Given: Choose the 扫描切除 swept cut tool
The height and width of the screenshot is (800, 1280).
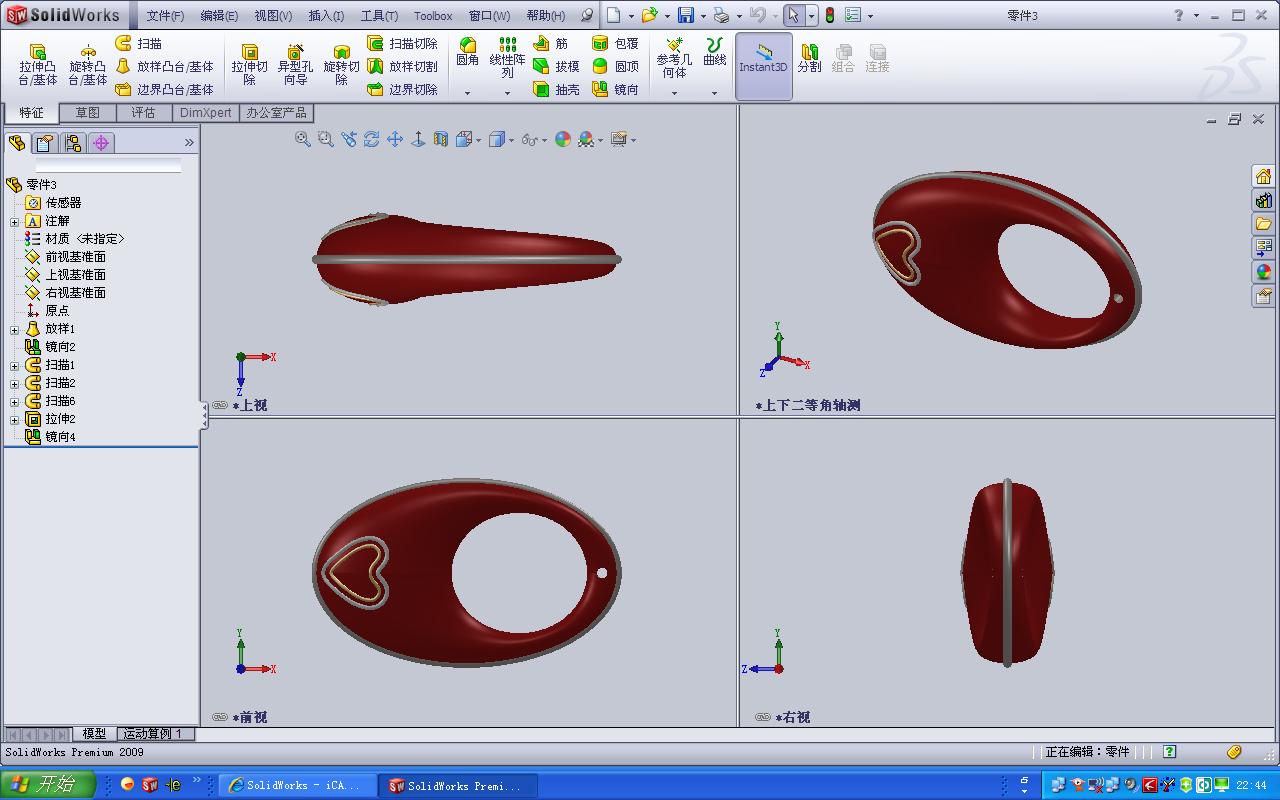Looking at the screenshot, I should (x=402, y=43).
